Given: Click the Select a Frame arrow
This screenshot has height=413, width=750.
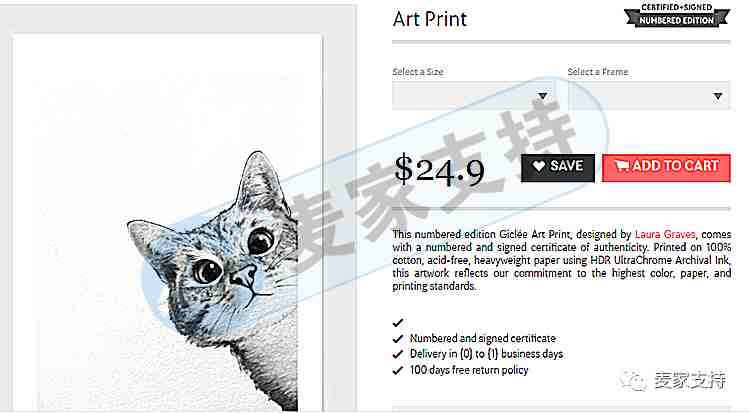Looking at the screenshot, I should click(717, 96).
